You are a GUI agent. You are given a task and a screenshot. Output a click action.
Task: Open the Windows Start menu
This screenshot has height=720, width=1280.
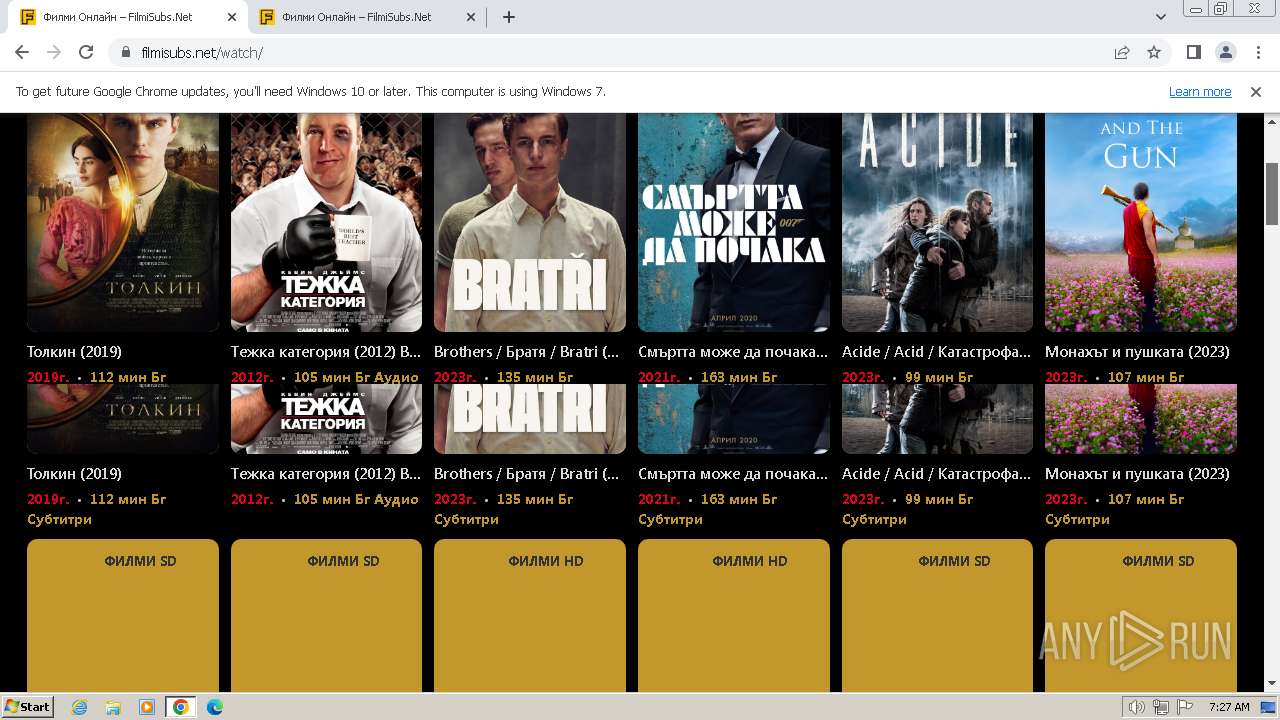(27, 707)
